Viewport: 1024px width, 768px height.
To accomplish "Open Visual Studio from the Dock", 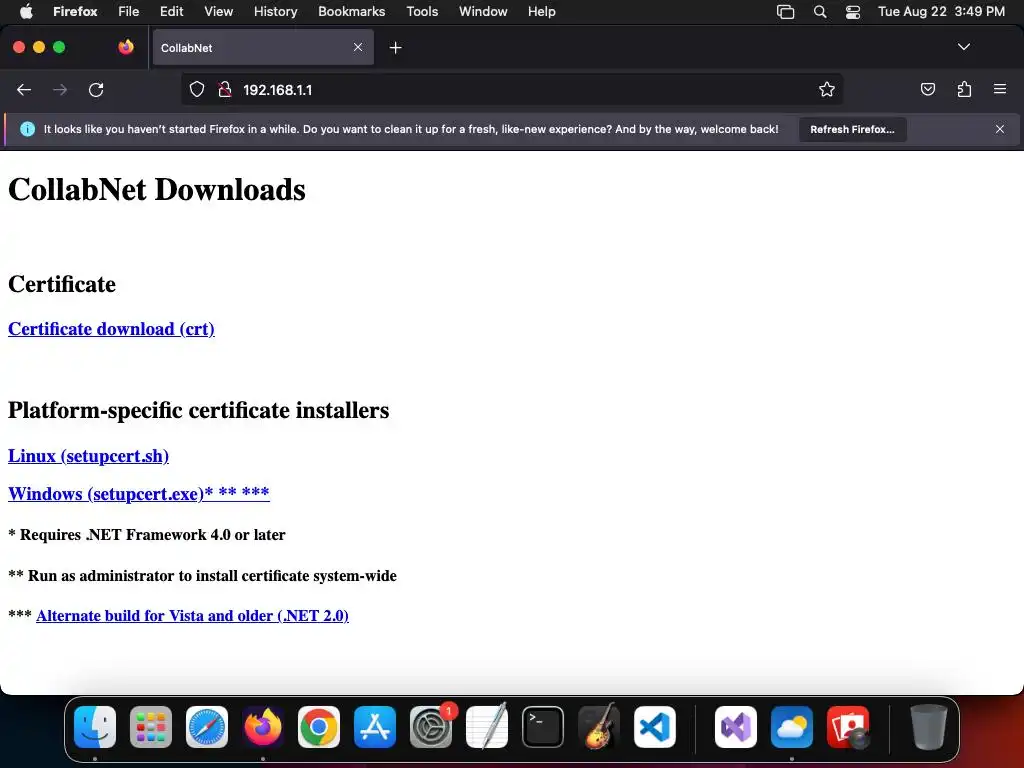I will click(x=736, y=727).
